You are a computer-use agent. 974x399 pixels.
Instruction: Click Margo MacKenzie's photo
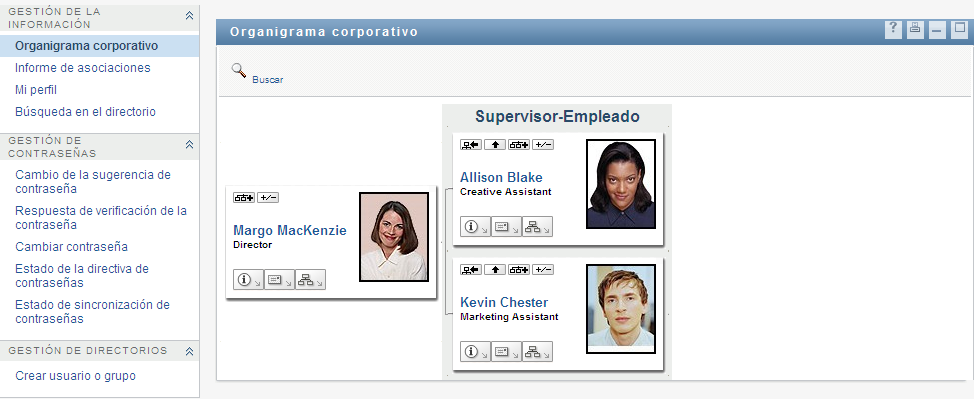click(394, 237)
